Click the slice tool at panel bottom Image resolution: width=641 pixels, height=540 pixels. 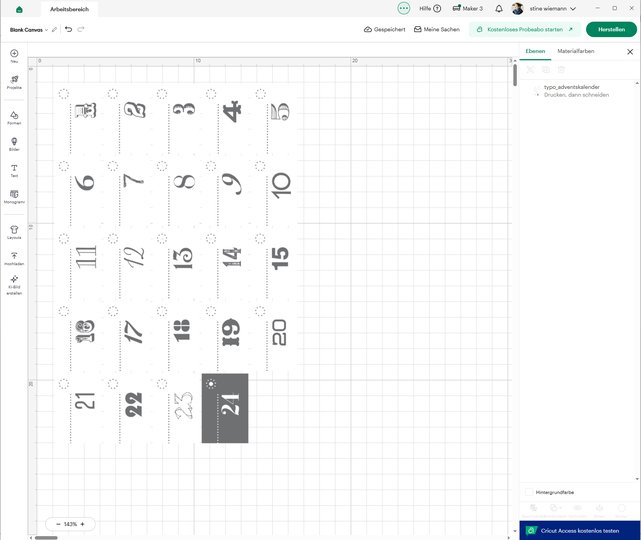click(x=533, y=508)
